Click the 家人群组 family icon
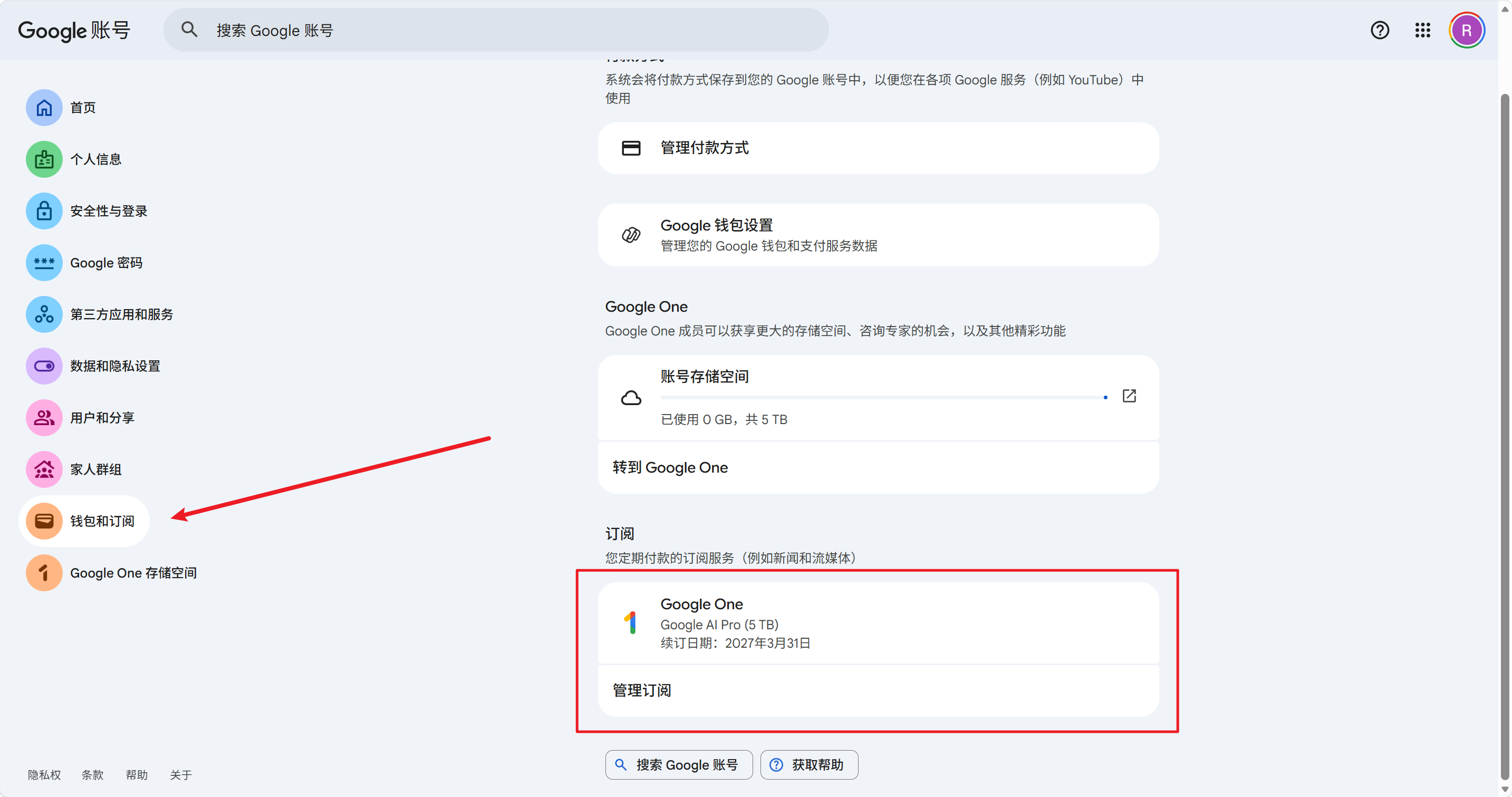The image size is (1512, 797). 44,469
